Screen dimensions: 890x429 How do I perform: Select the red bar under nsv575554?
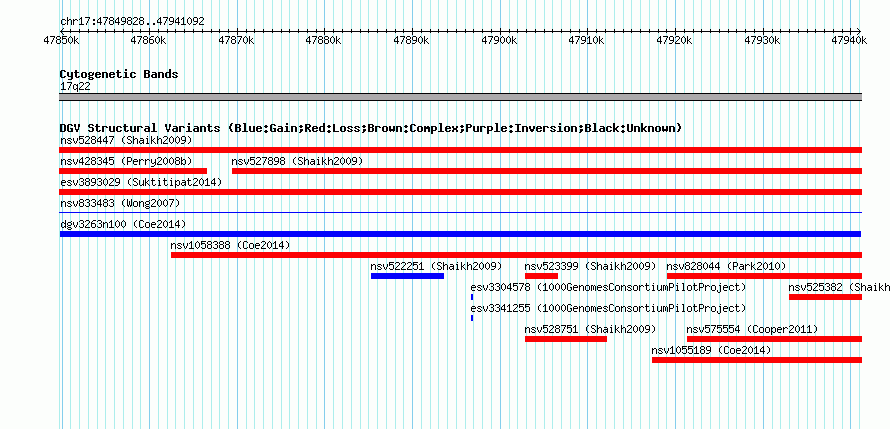(x=774, y=339)
